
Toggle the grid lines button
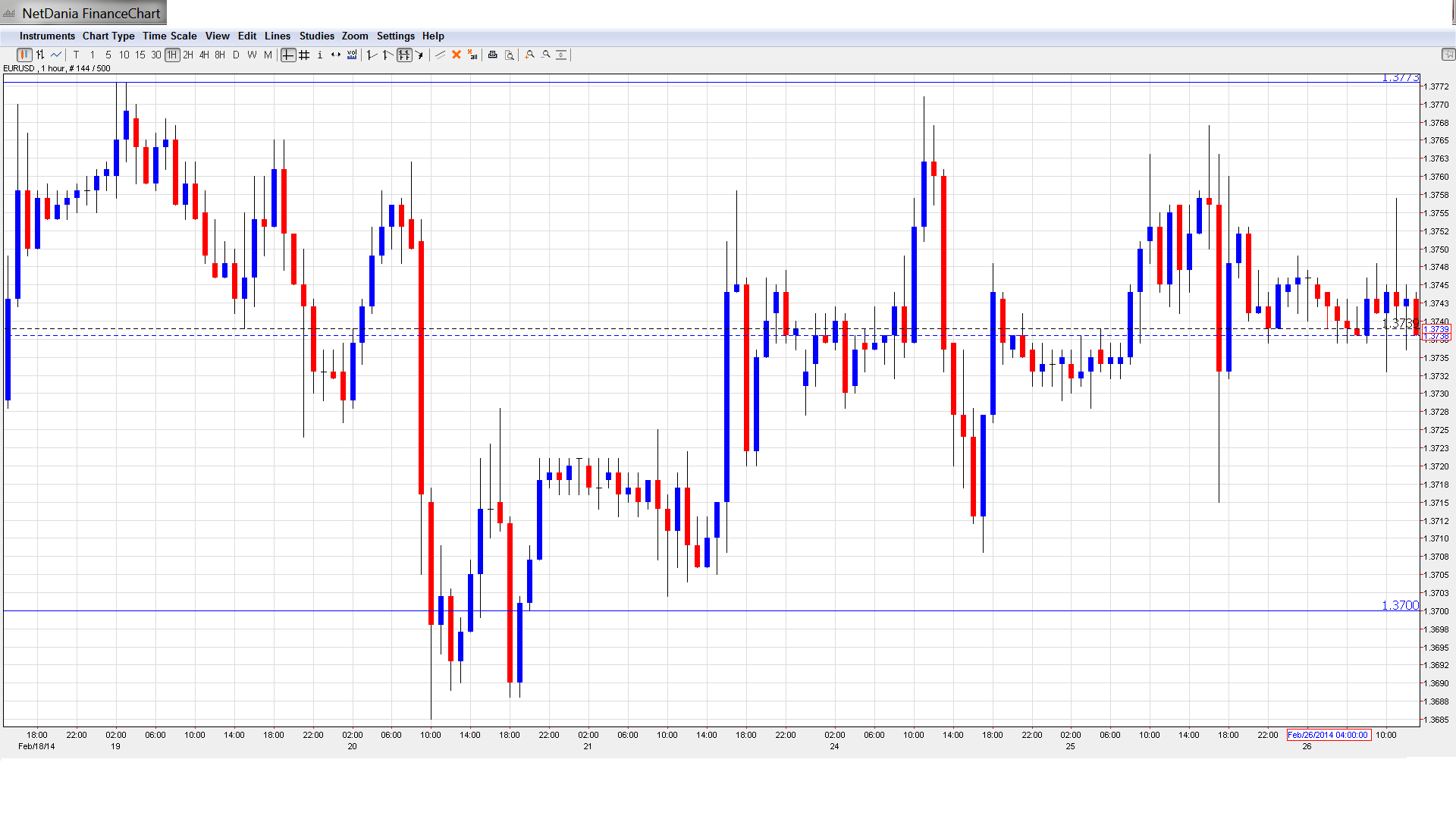304,55
